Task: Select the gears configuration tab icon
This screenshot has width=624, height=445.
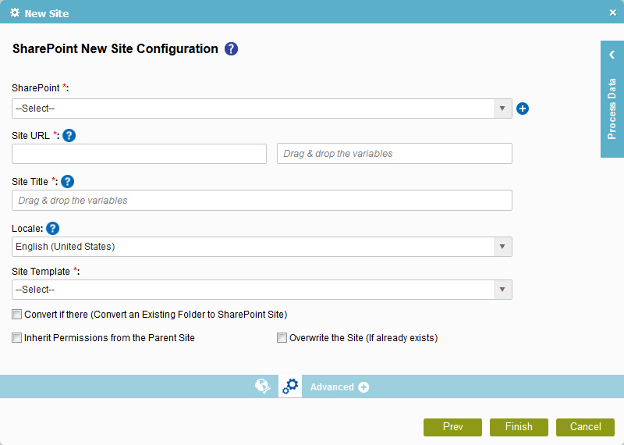Action: (290, 386)
